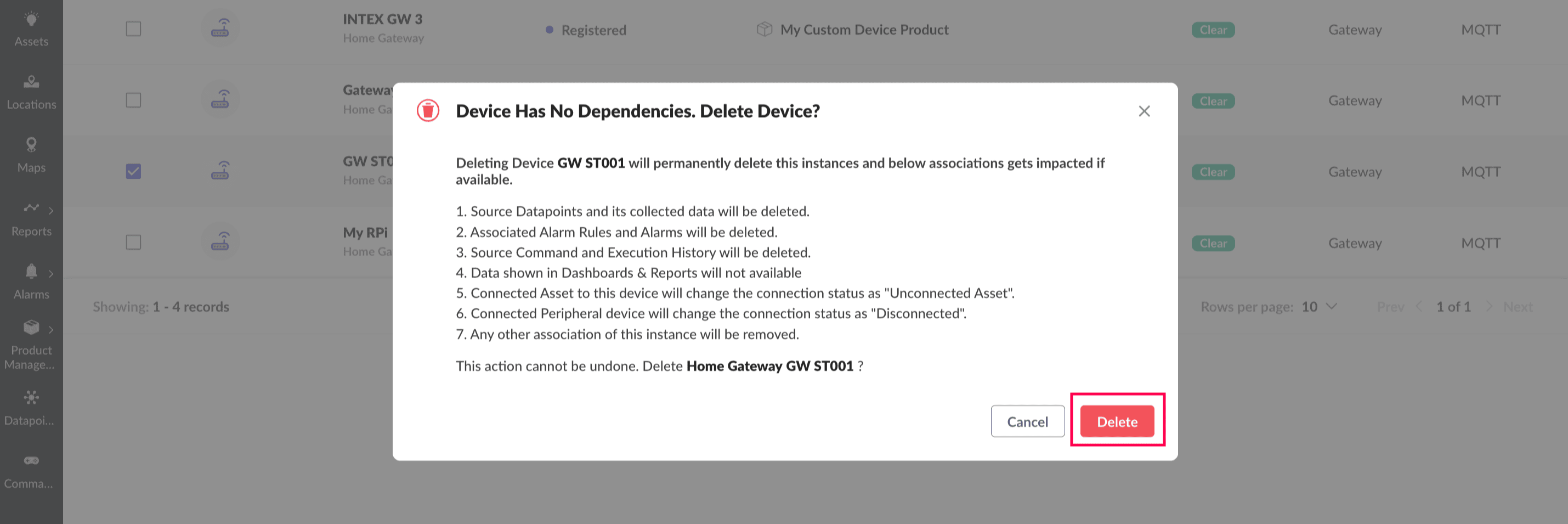Select the My RPi row checkbox
1568x524 pixels.
[133, 243]
